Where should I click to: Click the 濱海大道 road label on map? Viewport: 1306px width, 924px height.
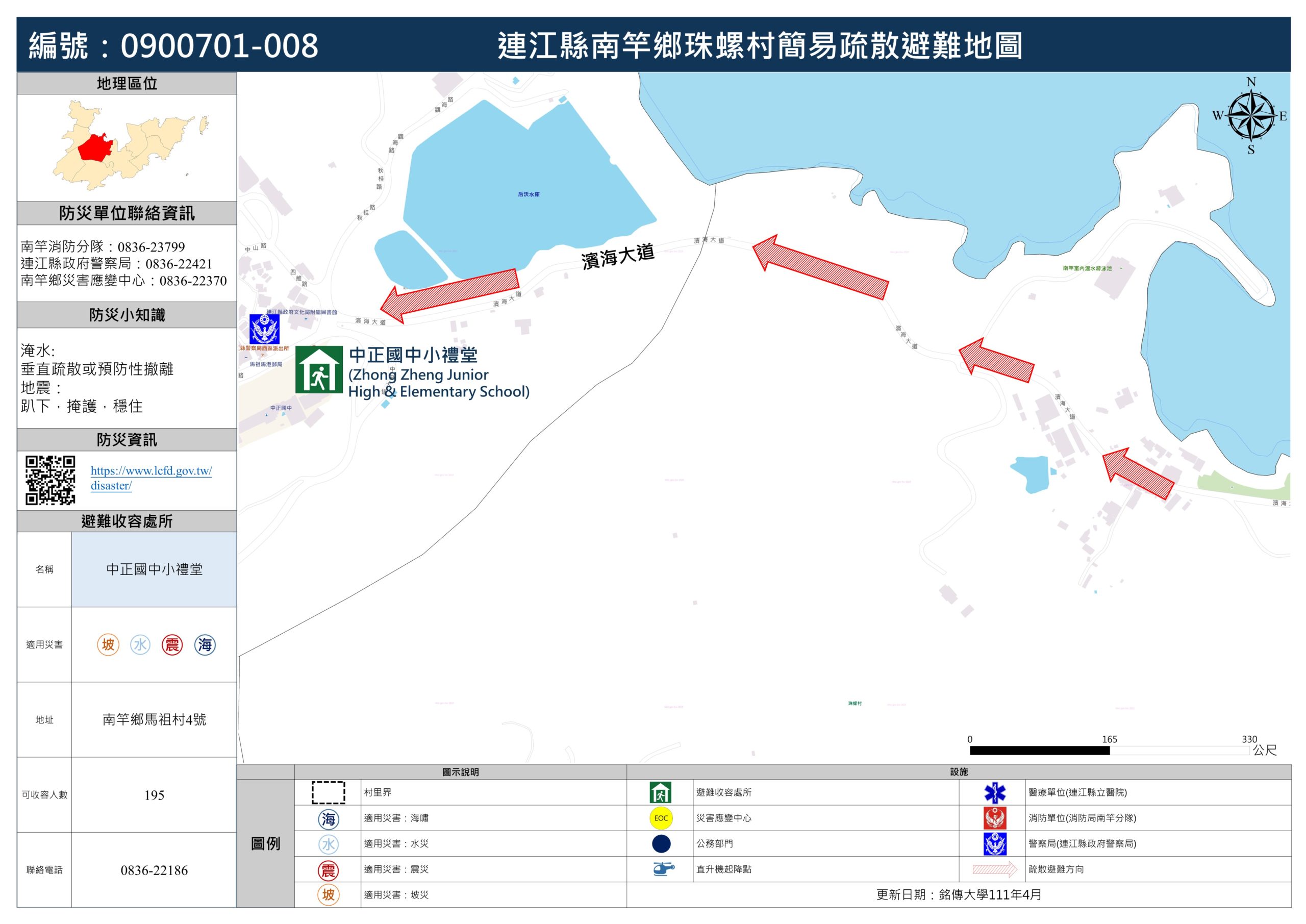coord(618,257)
